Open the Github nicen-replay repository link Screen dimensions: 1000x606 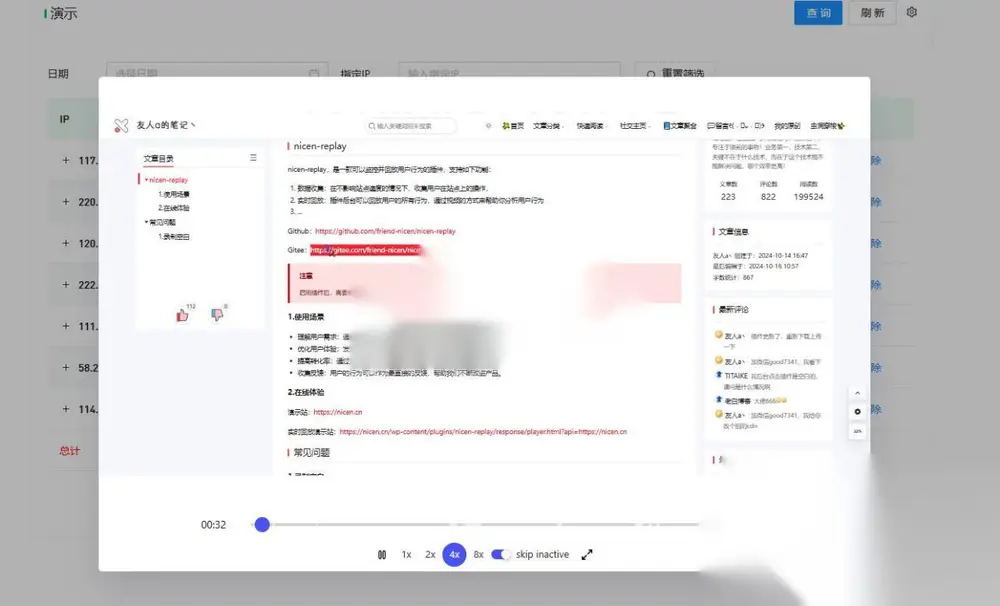pyautogui.click(x=385, y=231)
